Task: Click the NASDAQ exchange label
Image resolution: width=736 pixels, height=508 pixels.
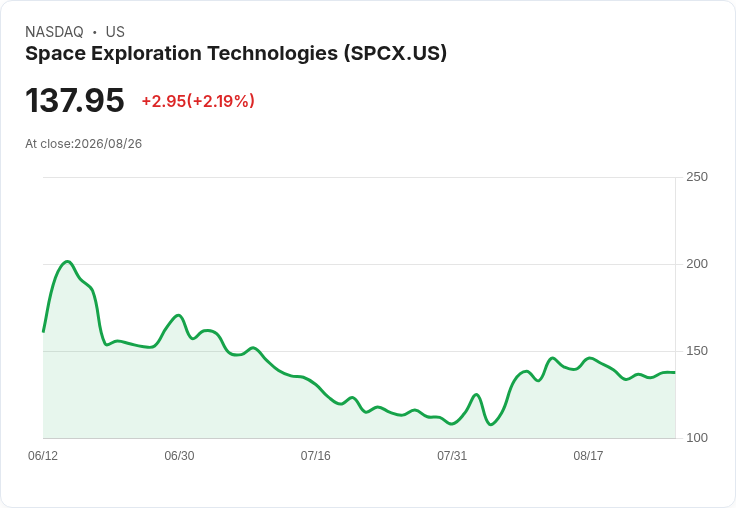Action: click(54, 32)
